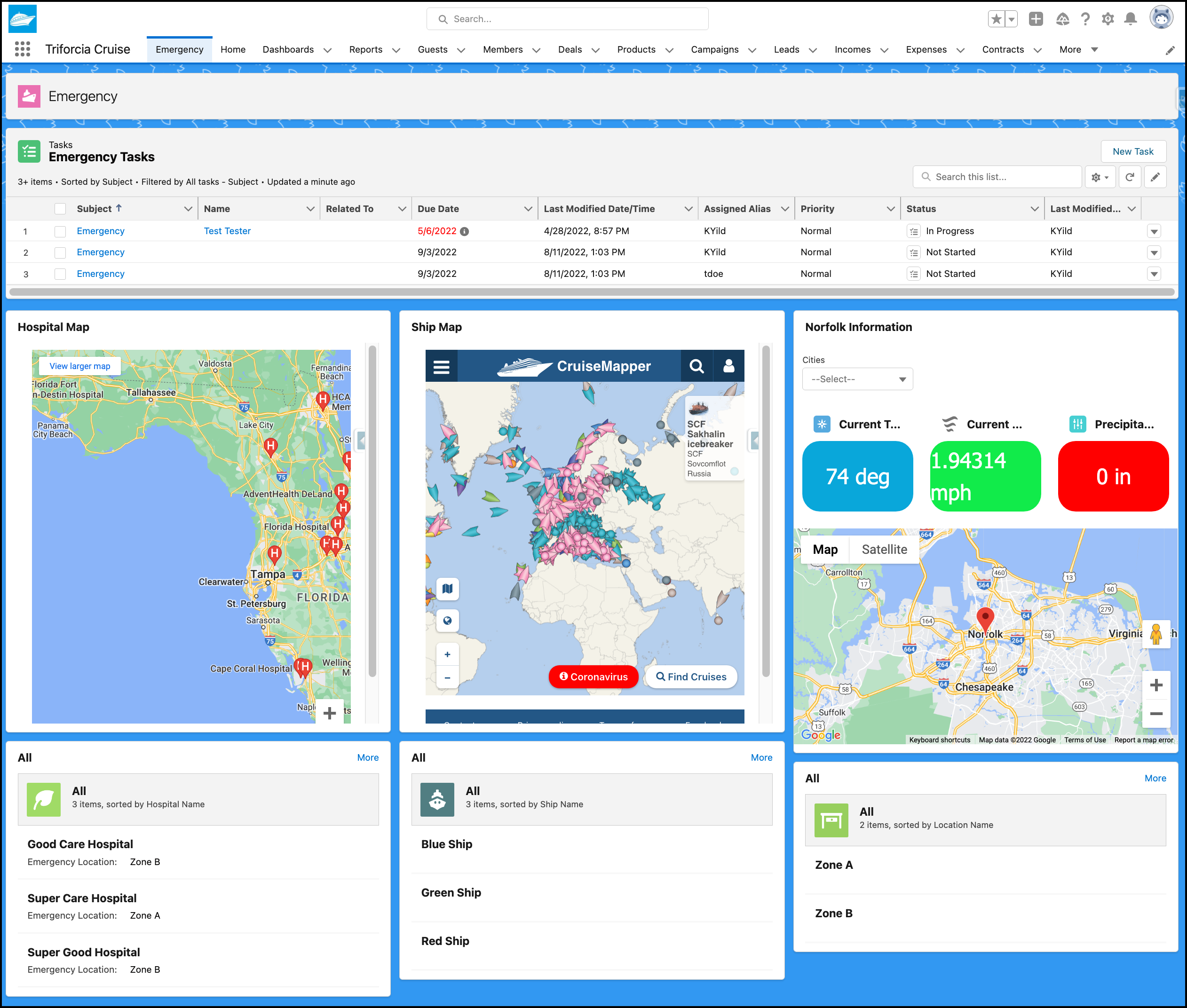Open the Salesforce Help question mark icon
The image size is (1187, 1008).
[x=1084, y=19]
